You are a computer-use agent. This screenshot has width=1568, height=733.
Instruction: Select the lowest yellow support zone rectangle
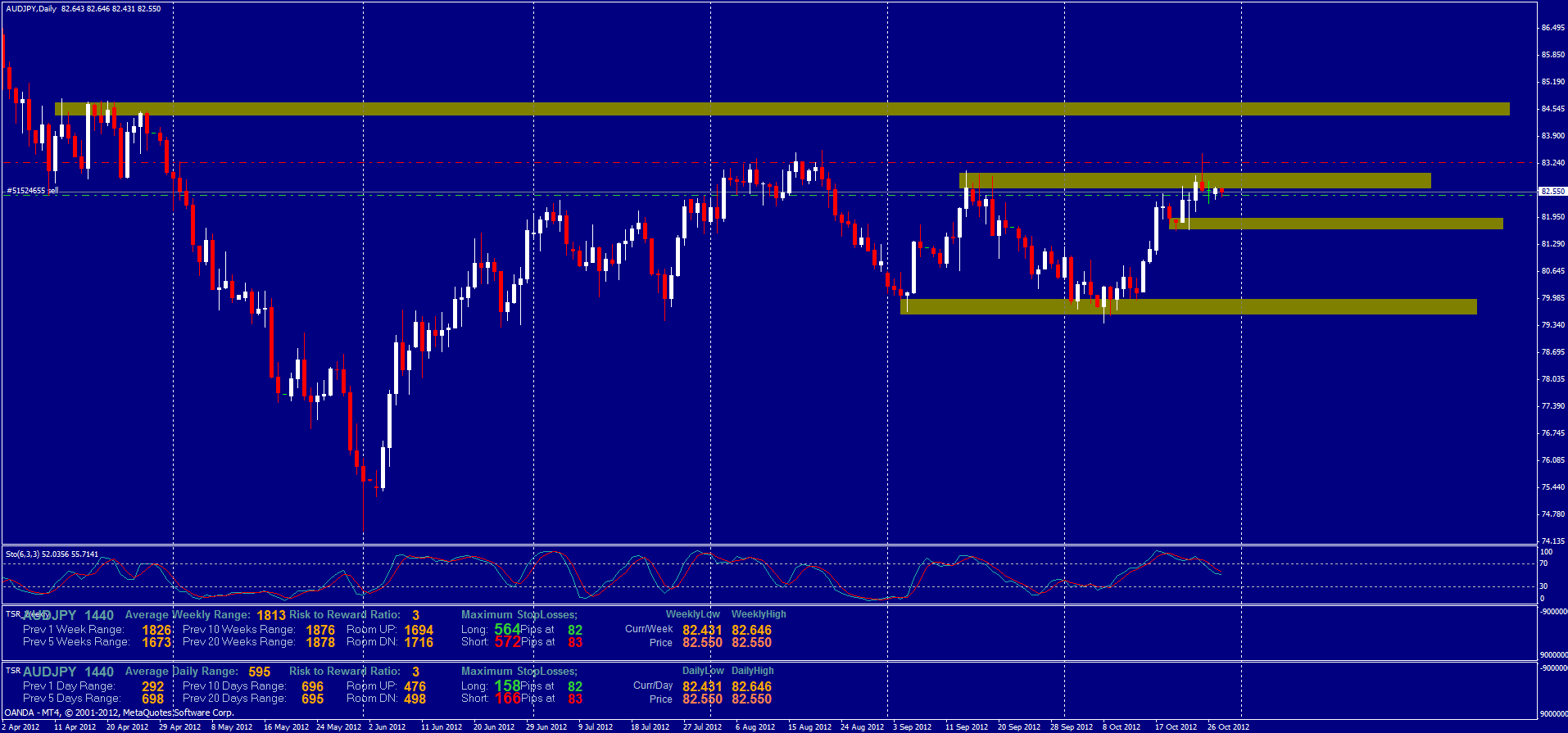pyautogui.click(x=1188, y=306)
